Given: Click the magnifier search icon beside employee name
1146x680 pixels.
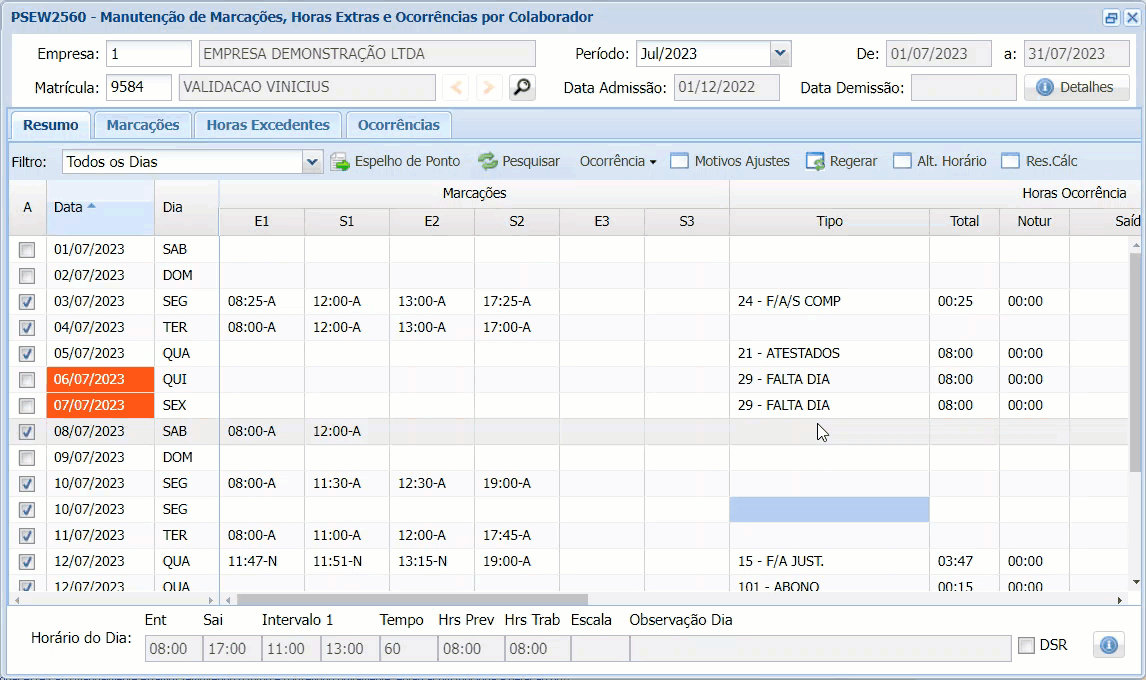Looking at the screenshot, I should 521,88.
